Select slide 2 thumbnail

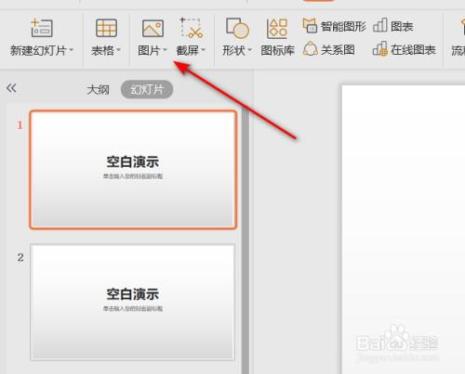coord(132,302)
